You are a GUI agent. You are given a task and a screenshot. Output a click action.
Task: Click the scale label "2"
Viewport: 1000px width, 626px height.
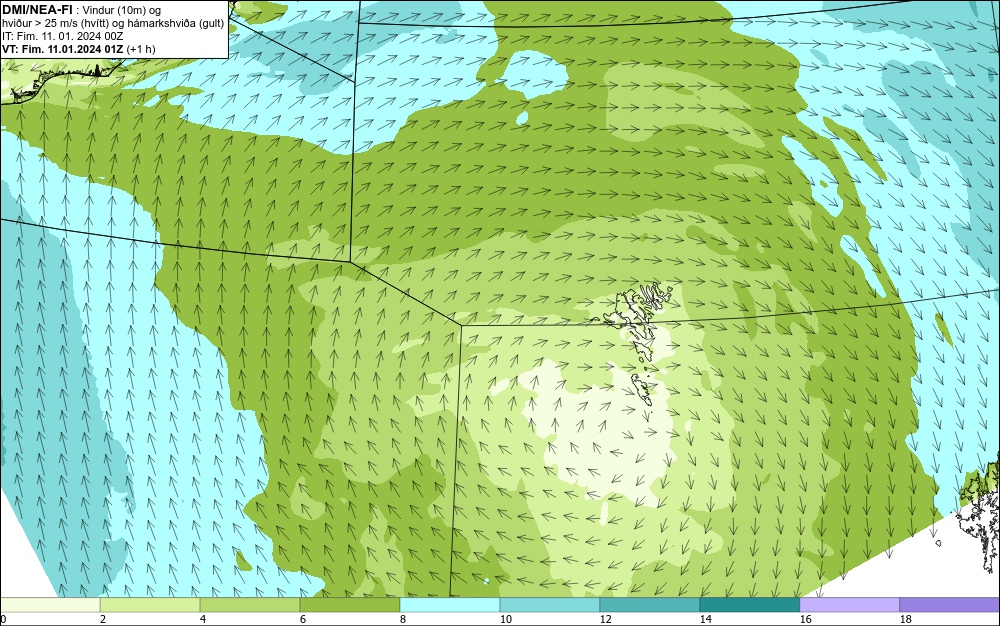pyautogui.click(x=103, y=619)
